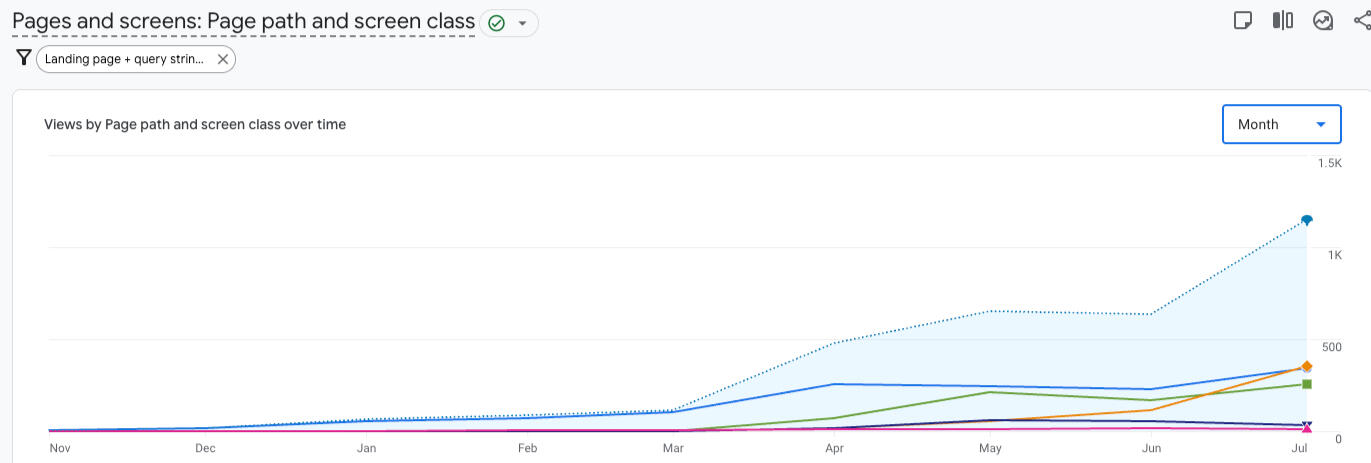Click the edit comparisons columns icon
Viewport: 1371px width, 463px height.
pyautogui.click(x=1283, y=21)
